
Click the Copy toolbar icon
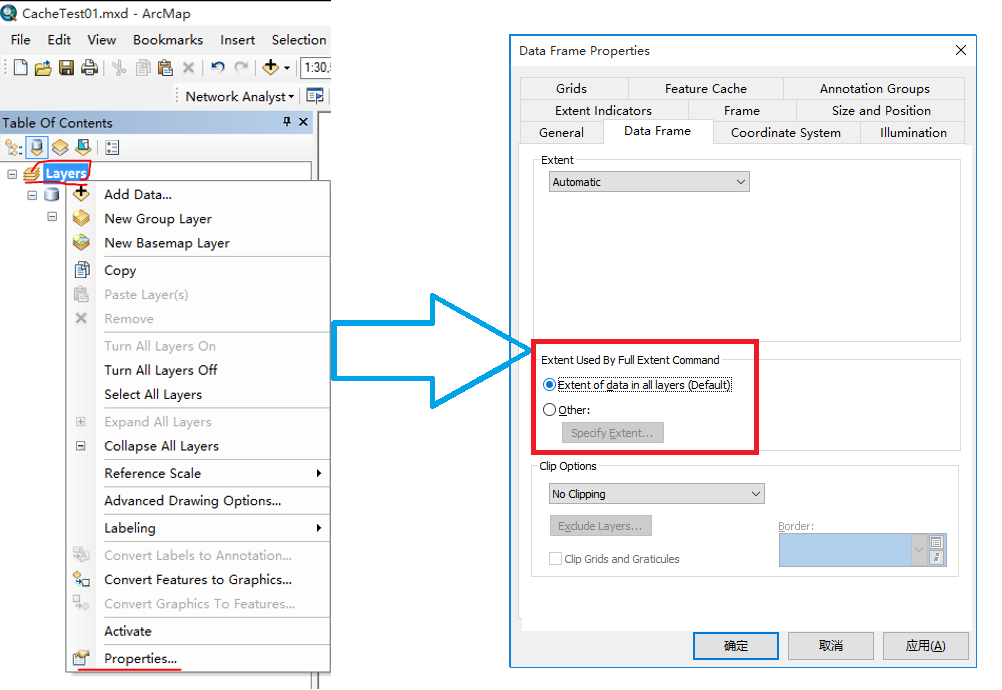[x=143, y=68]
